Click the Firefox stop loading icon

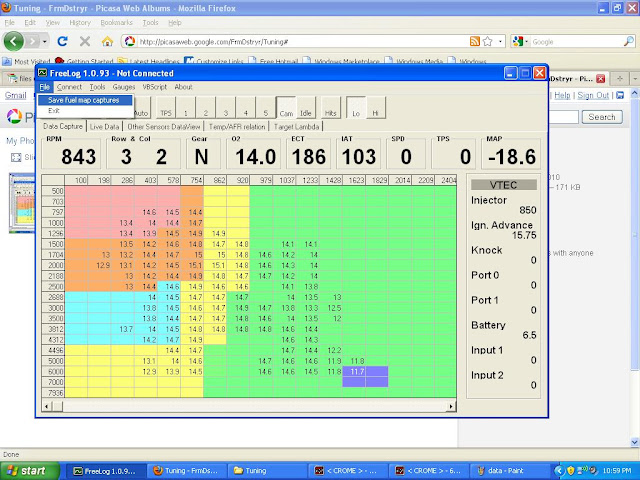pyautogui.click(x=84, y=41)
